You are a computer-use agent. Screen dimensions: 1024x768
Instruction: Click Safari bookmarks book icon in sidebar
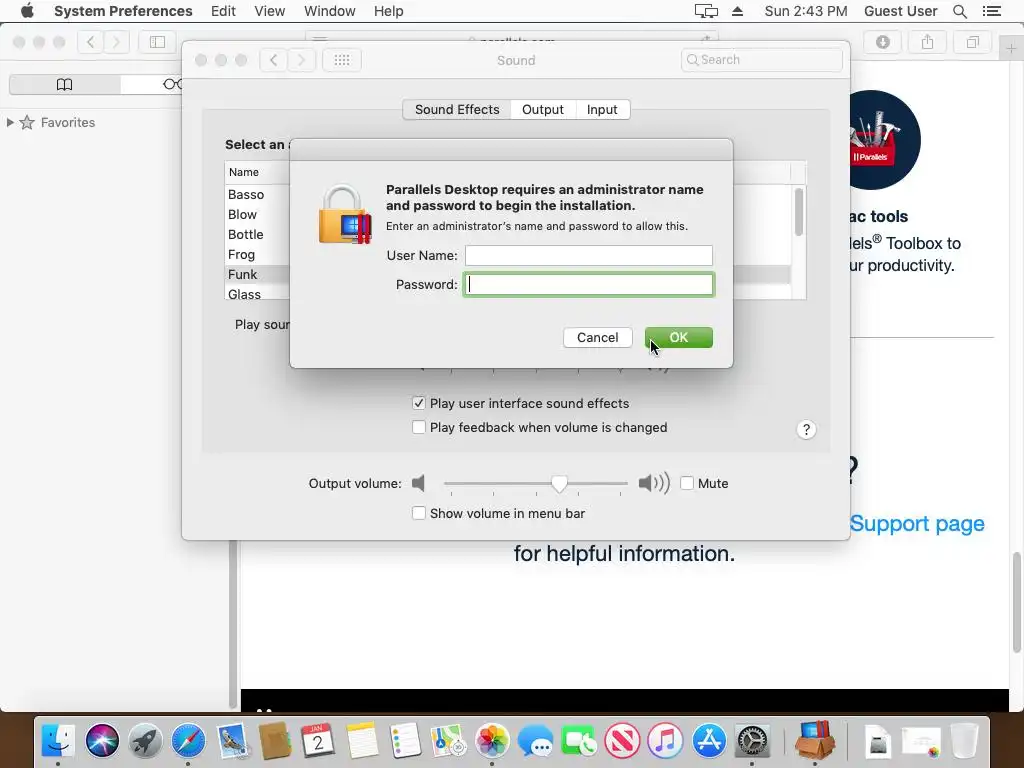click(64, 84)
